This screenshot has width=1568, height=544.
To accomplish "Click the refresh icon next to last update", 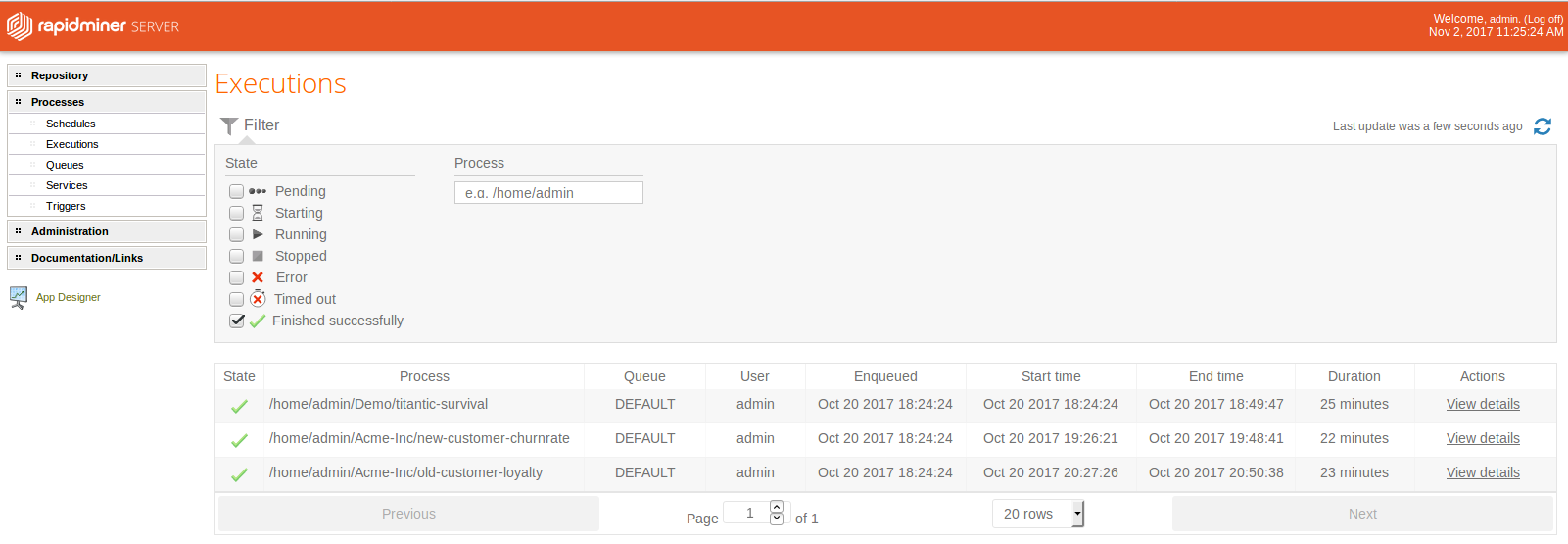I will click(x=1543, y=126).
